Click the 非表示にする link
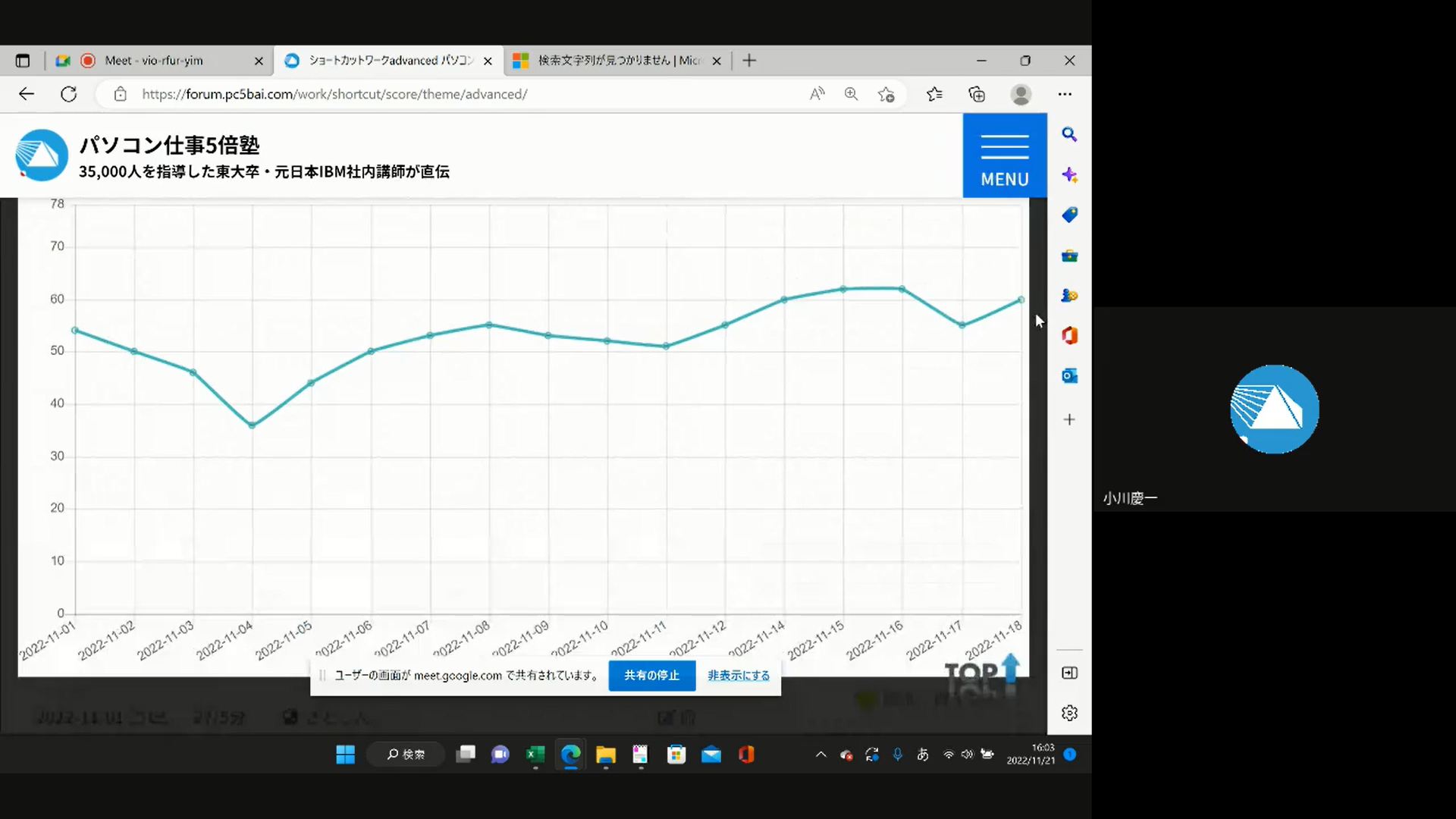The width and height of the screenshot is (1456, 819). 738,675
